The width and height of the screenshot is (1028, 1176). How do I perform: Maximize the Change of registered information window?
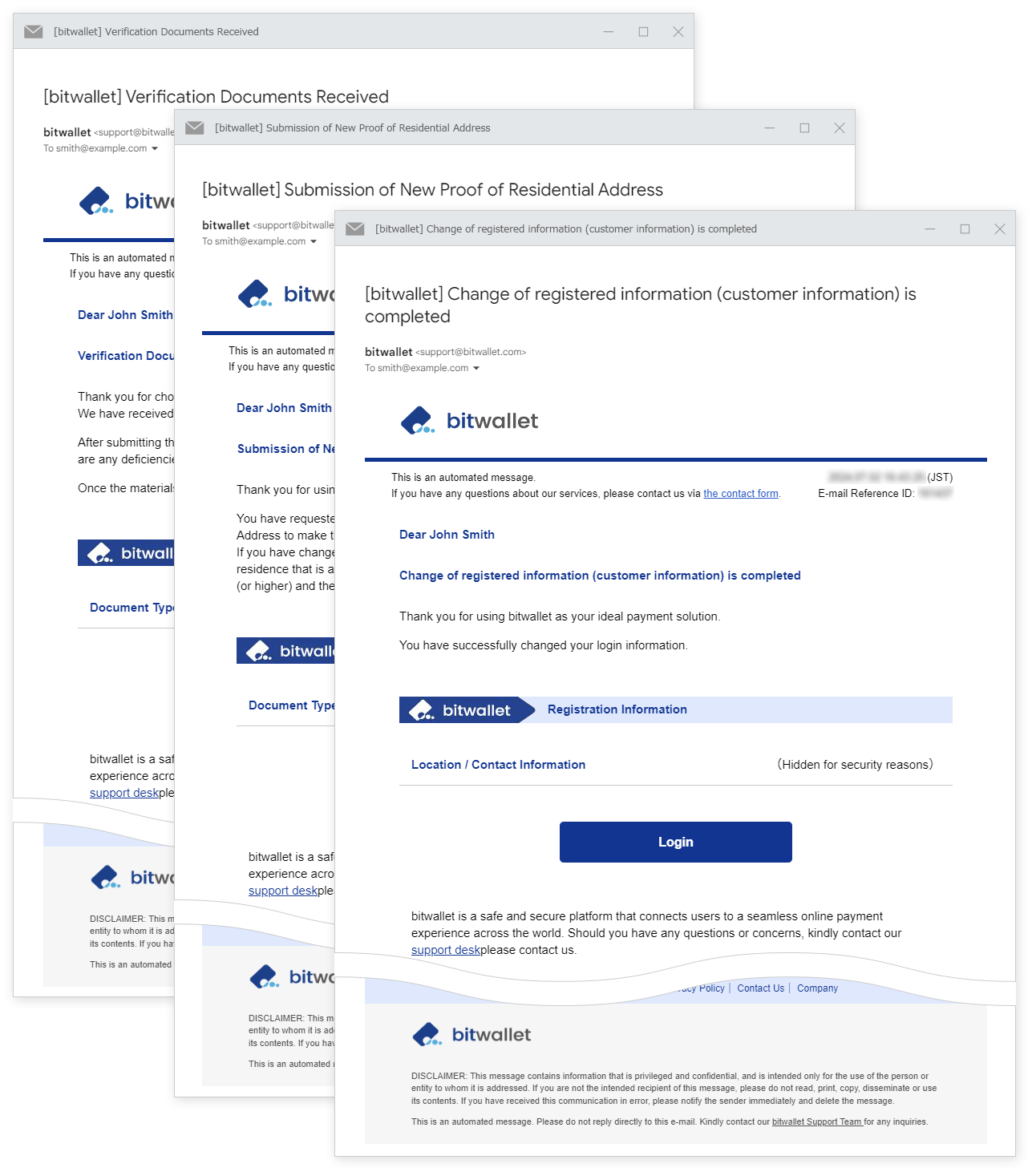pos(965,229)
